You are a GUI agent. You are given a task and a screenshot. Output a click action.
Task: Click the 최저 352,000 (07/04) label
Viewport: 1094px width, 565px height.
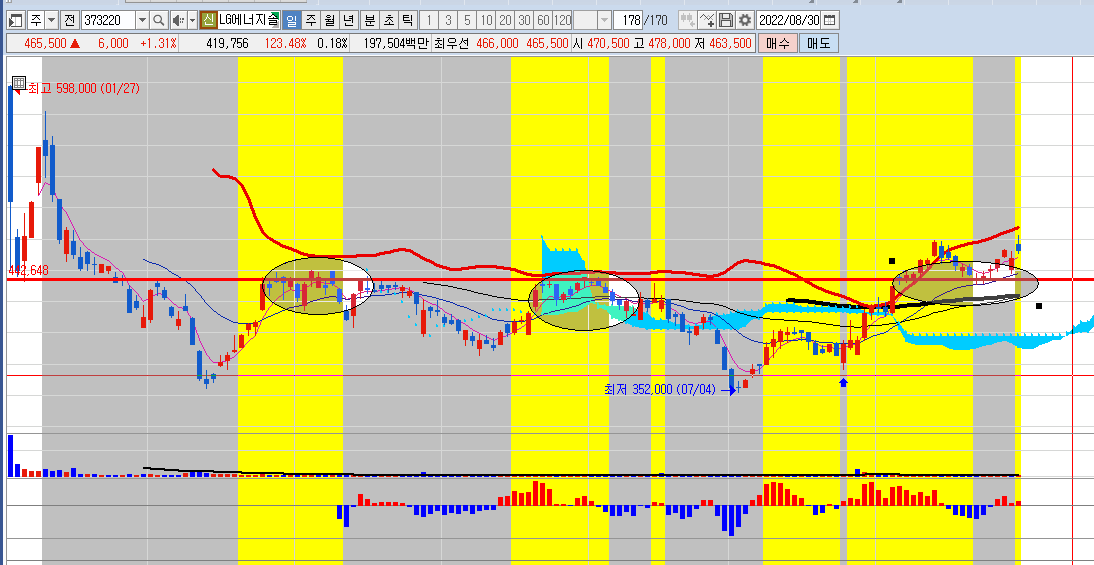659,389
